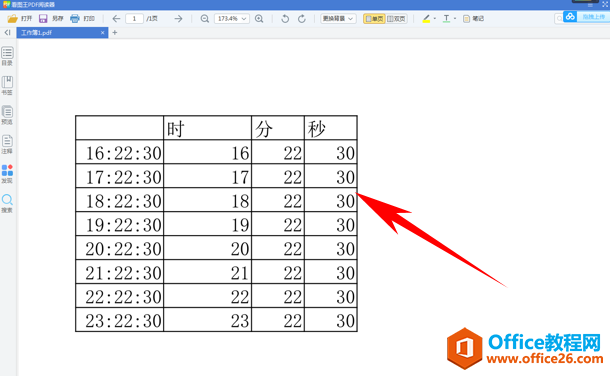Open the Preview thumbnails sidebar panel

tap(7, 115)
